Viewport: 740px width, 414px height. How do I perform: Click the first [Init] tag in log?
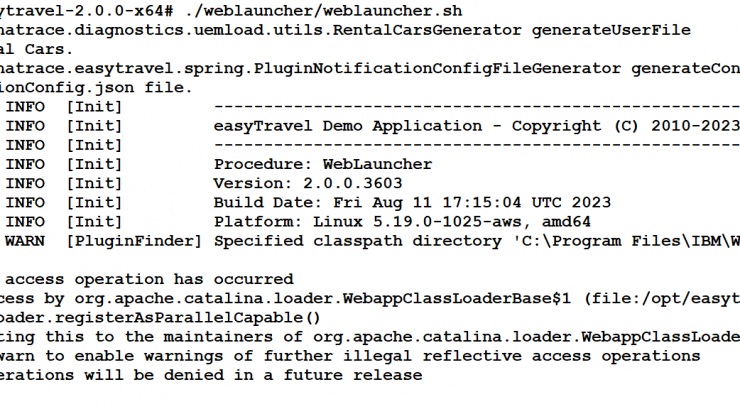tap(94, 107)
